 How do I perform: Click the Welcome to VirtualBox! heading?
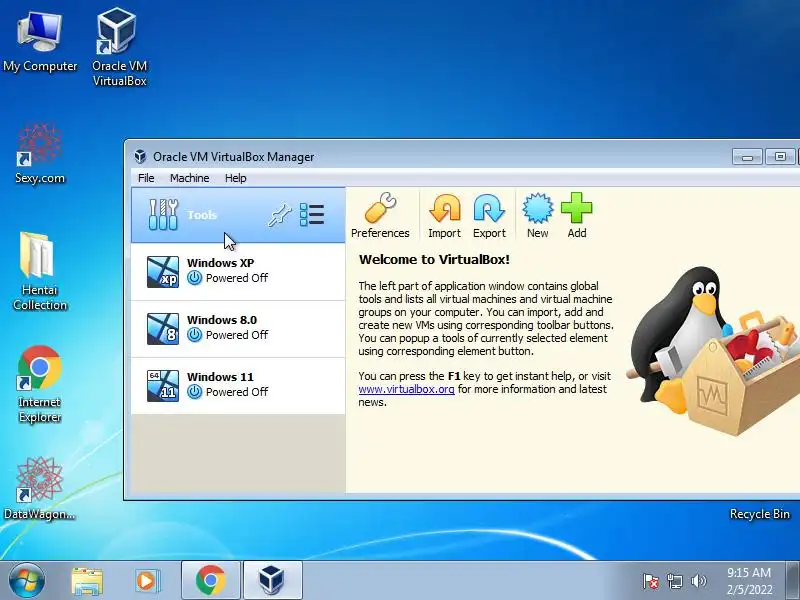[x=434, y=259]
